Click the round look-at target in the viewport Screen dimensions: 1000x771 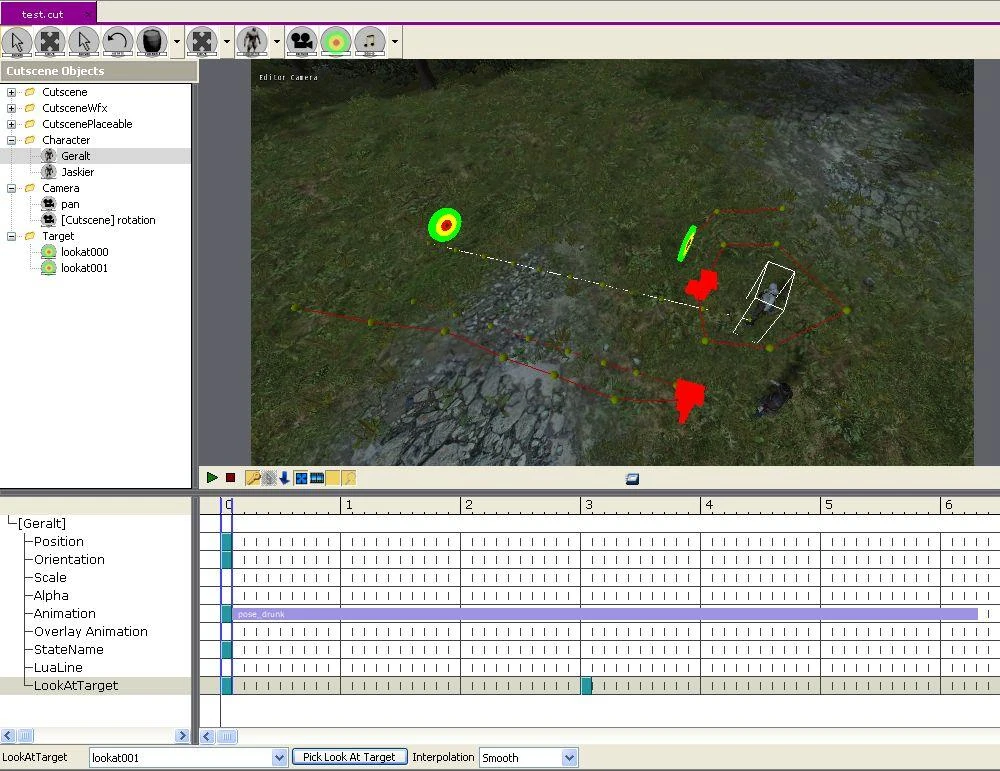tap(445, 224)
